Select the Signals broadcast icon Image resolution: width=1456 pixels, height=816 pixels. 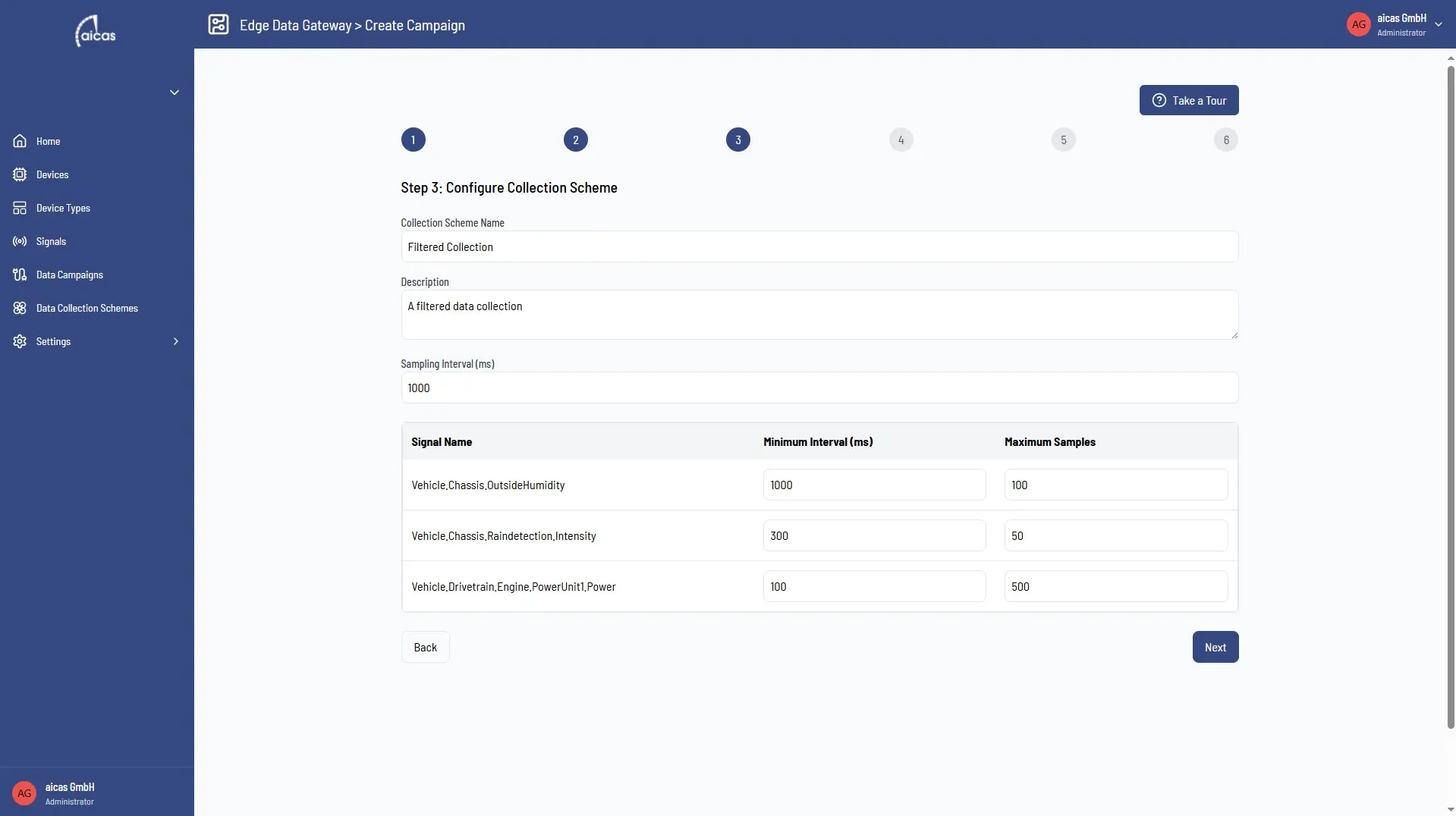pos(20,241)
